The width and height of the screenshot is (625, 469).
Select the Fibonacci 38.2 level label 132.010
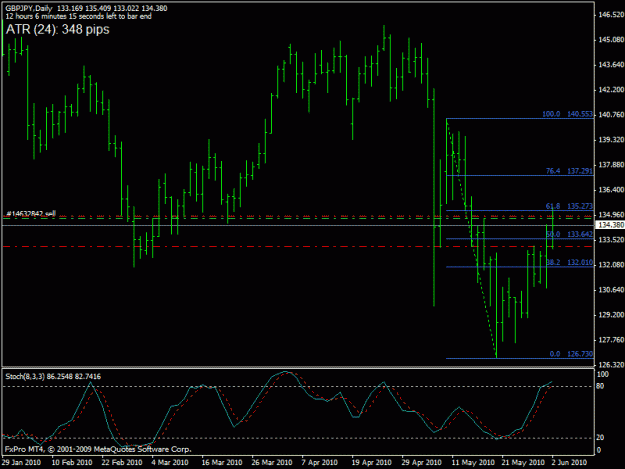[x=569, y=262]
